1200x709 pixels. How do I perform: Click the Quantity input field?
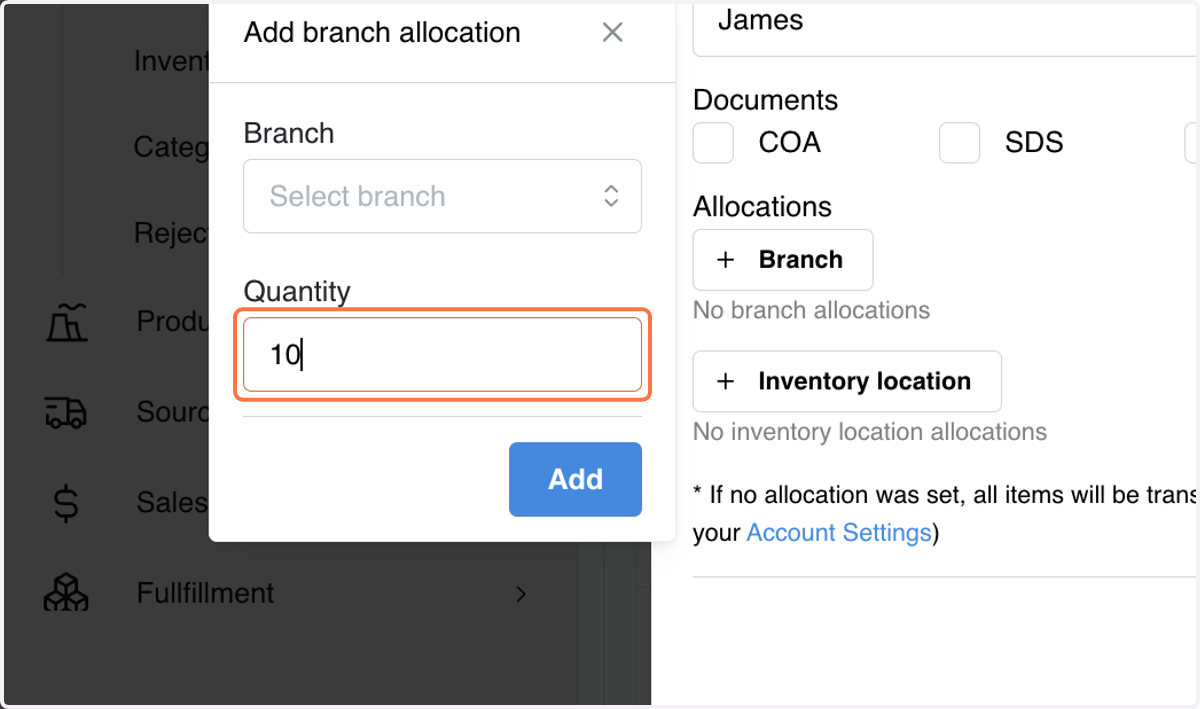point(442,355)
